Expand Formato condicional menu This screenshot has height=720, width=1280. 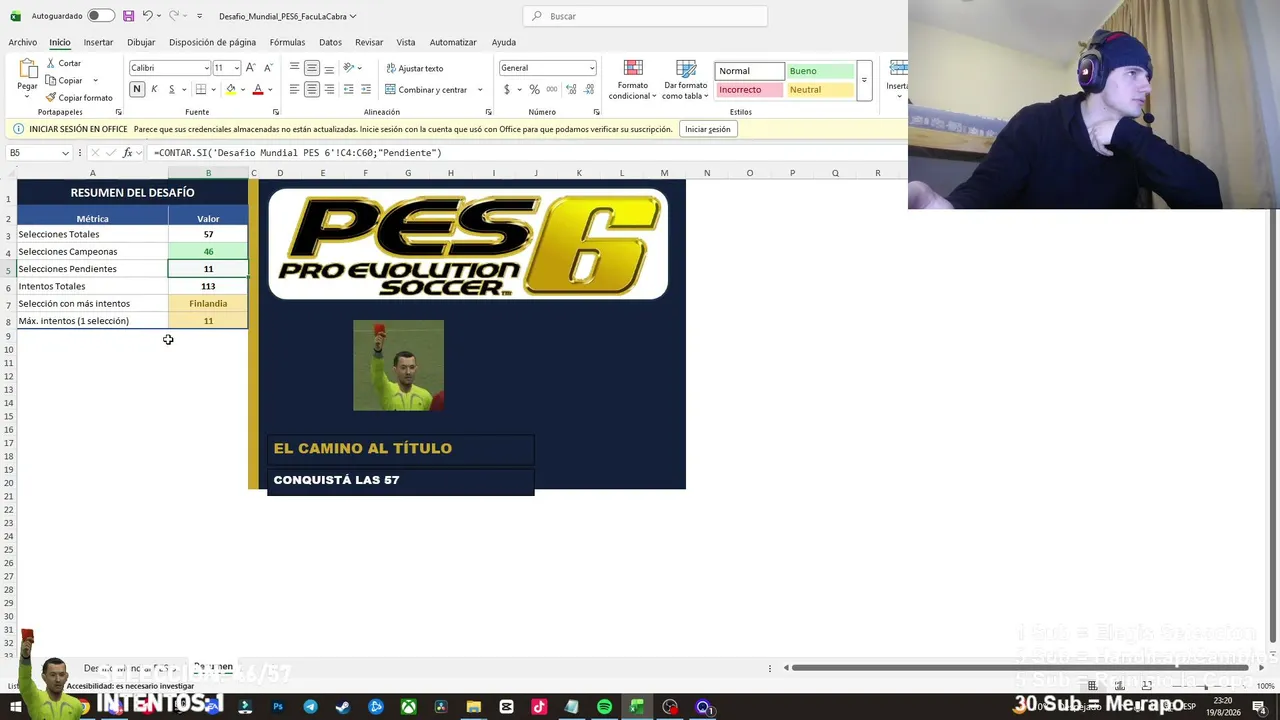click(632, 80)
